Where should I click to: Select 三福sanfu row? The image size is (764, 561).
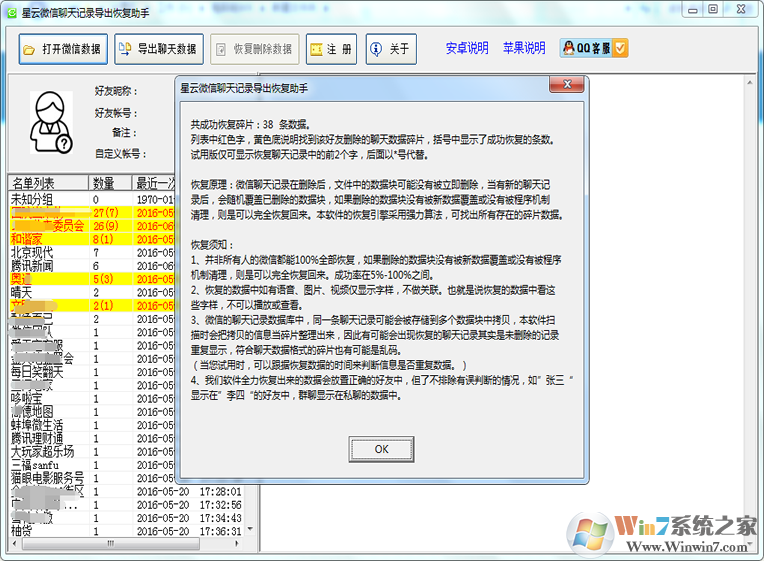point(92,465)
